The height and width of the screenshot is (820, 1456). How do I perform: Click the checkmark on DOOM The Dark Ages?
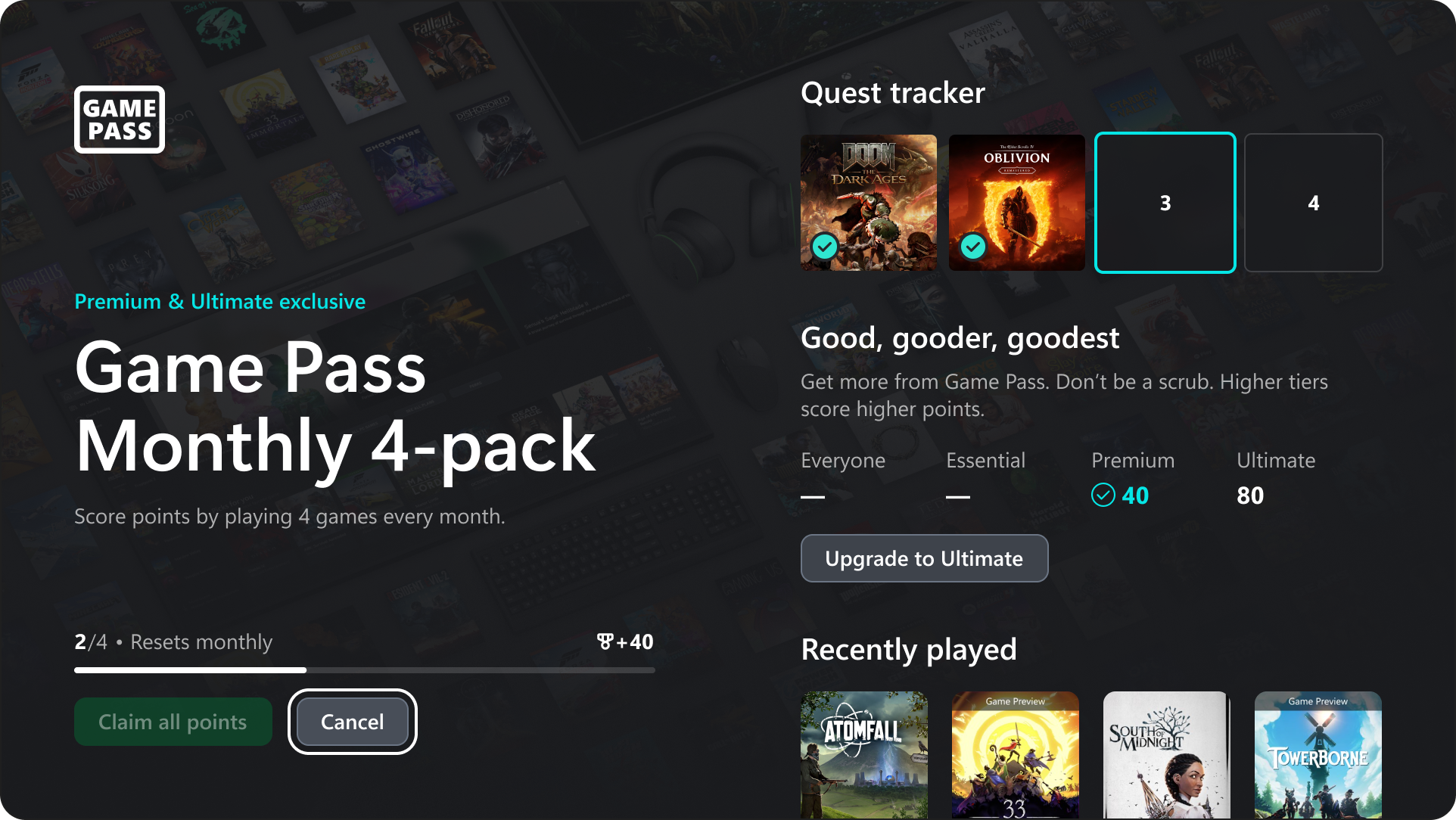[x=825, y=247]
